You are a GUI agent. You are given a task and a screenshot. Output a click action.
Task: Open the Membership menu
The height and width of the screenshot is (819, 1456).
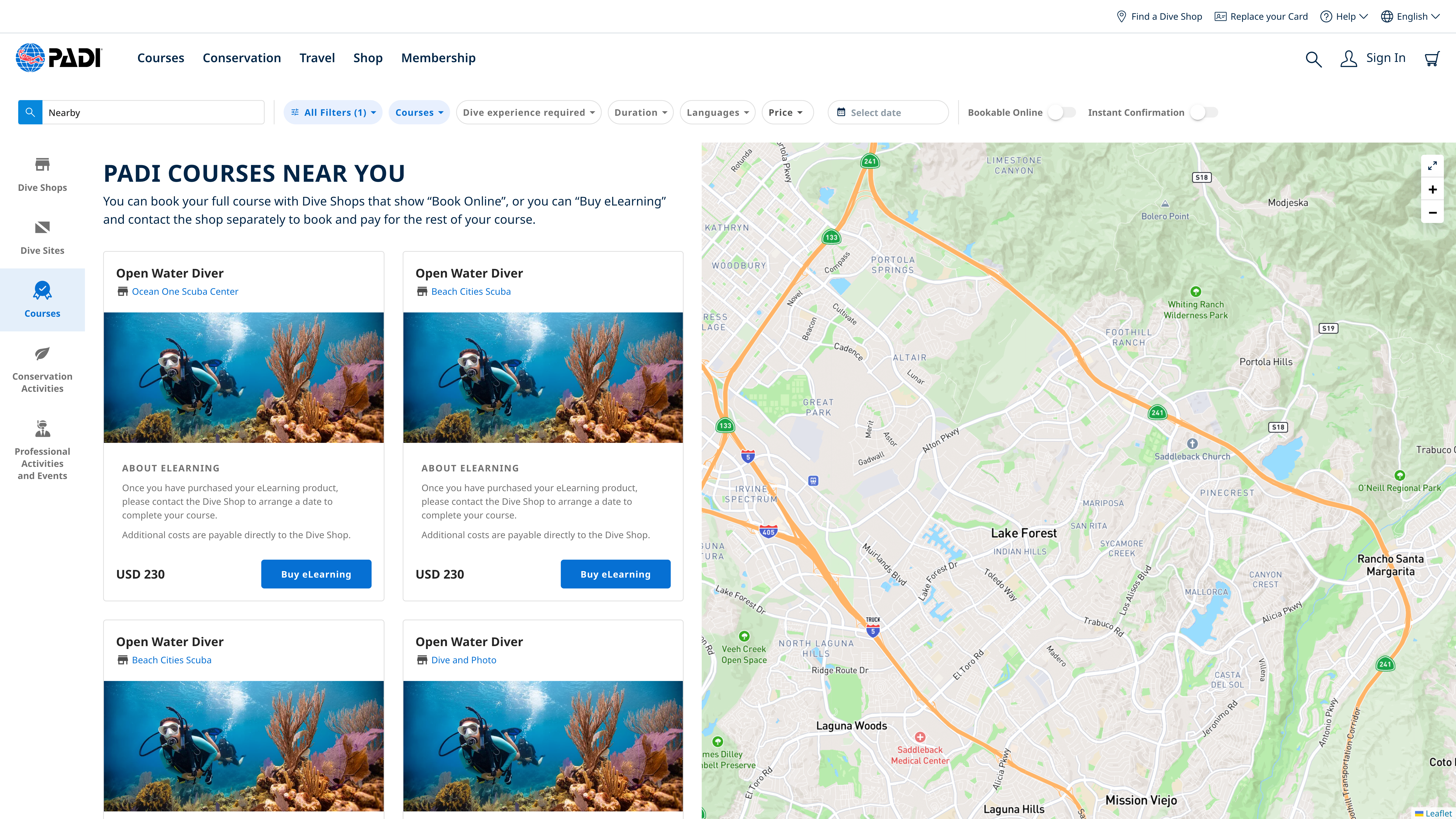438,58
